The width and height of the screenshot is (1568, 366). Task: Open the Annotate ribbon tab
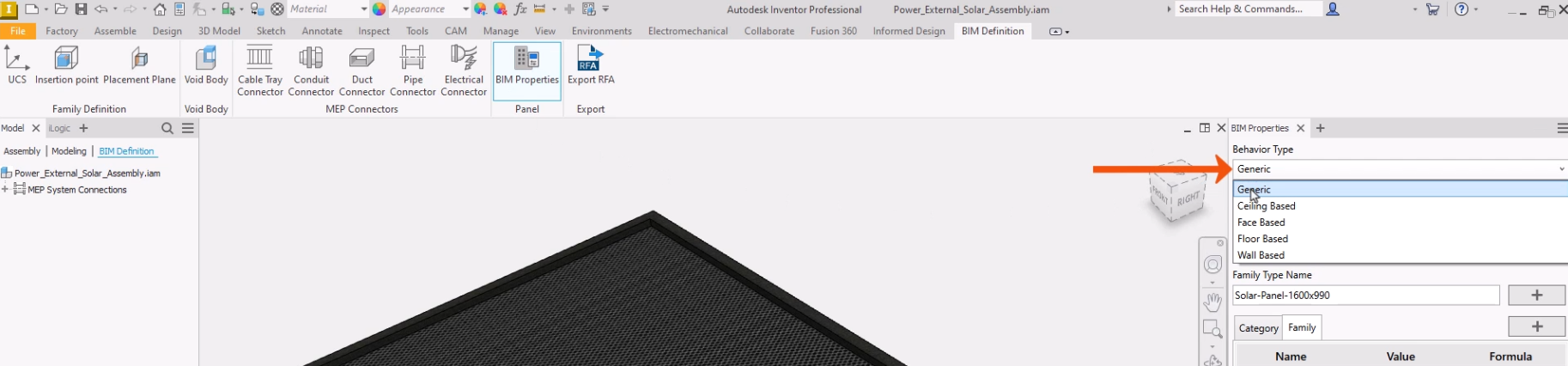(x=322, y=31)
